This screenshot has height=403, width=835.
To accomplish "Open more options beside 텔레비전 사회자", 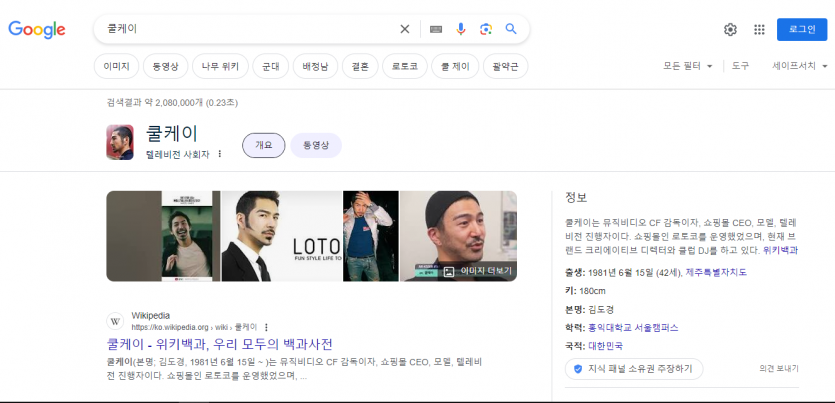I will click(x=220, y=154).
